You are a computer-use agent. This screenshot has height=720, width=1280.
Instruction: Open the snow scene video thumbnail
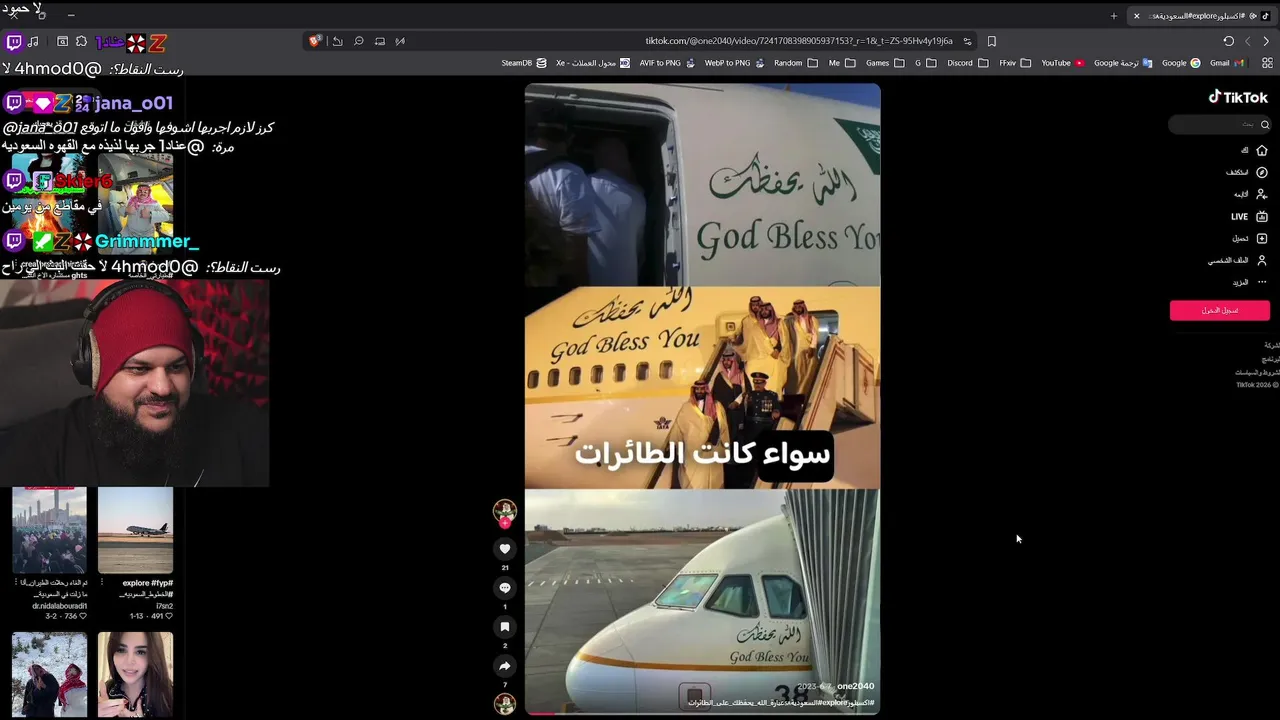[49, 675]
